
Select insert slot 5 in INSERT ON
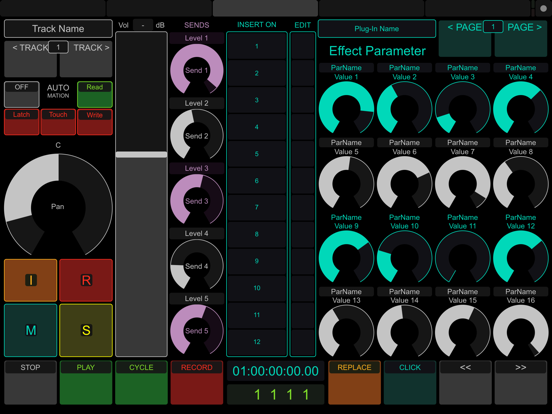click(257, 154)
